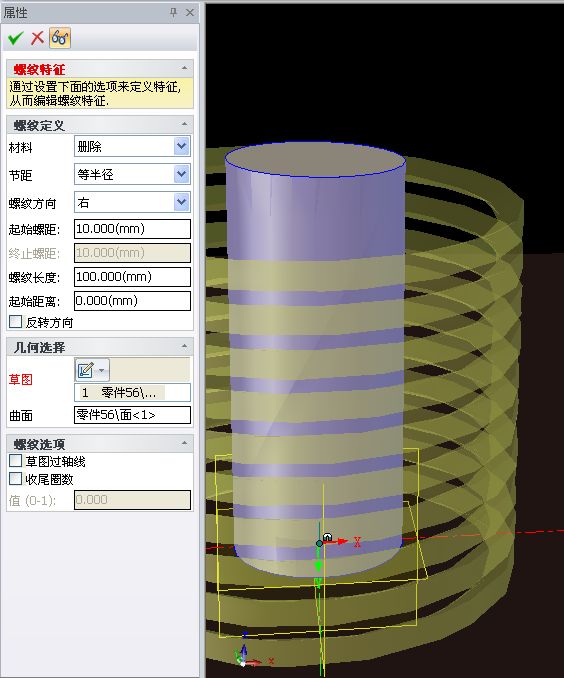
Task: Click the 起始螺距 input field
Action: coord(132,229)
